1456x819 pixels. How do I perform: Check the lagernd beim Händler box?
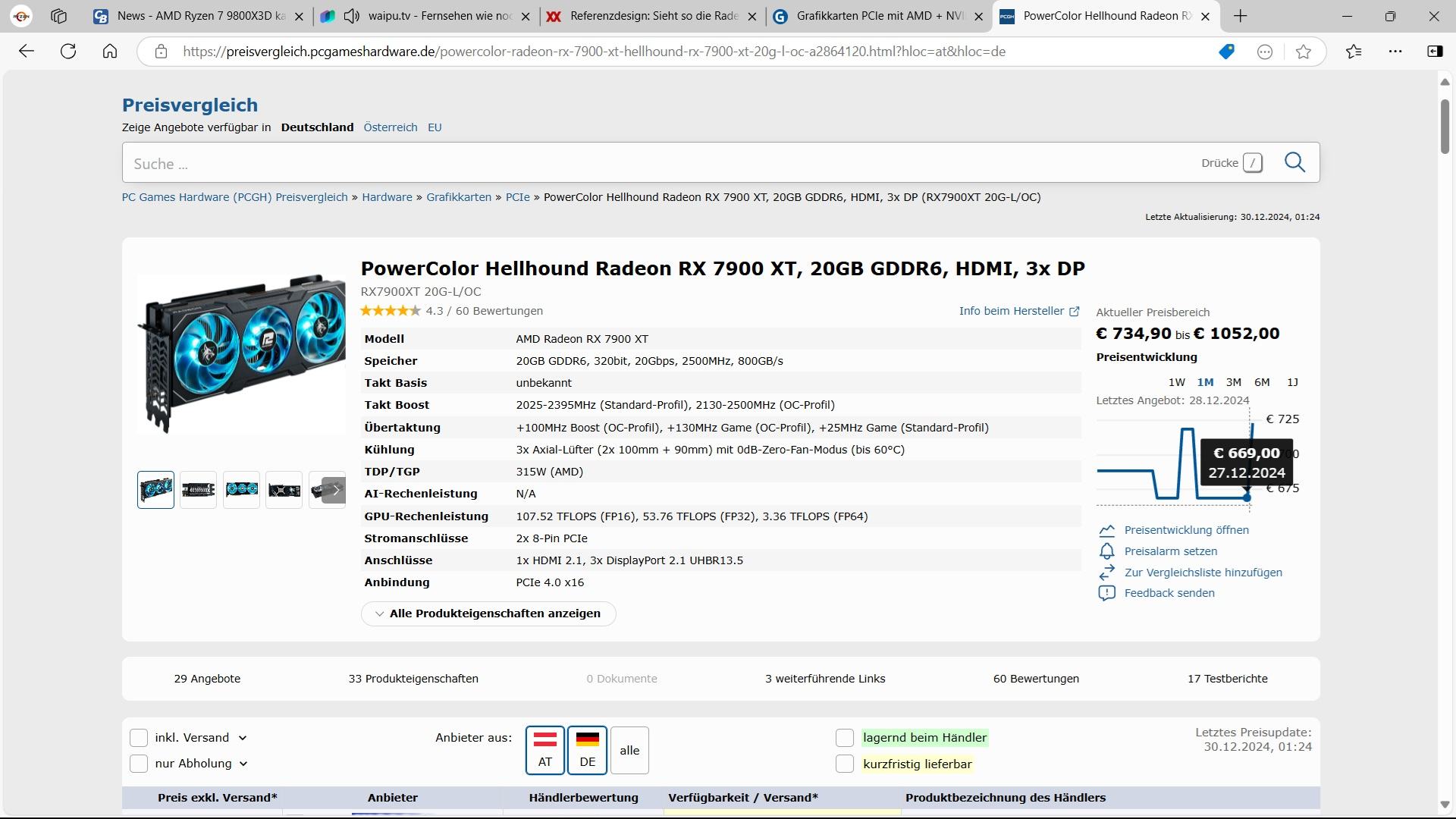coord(845,738)
